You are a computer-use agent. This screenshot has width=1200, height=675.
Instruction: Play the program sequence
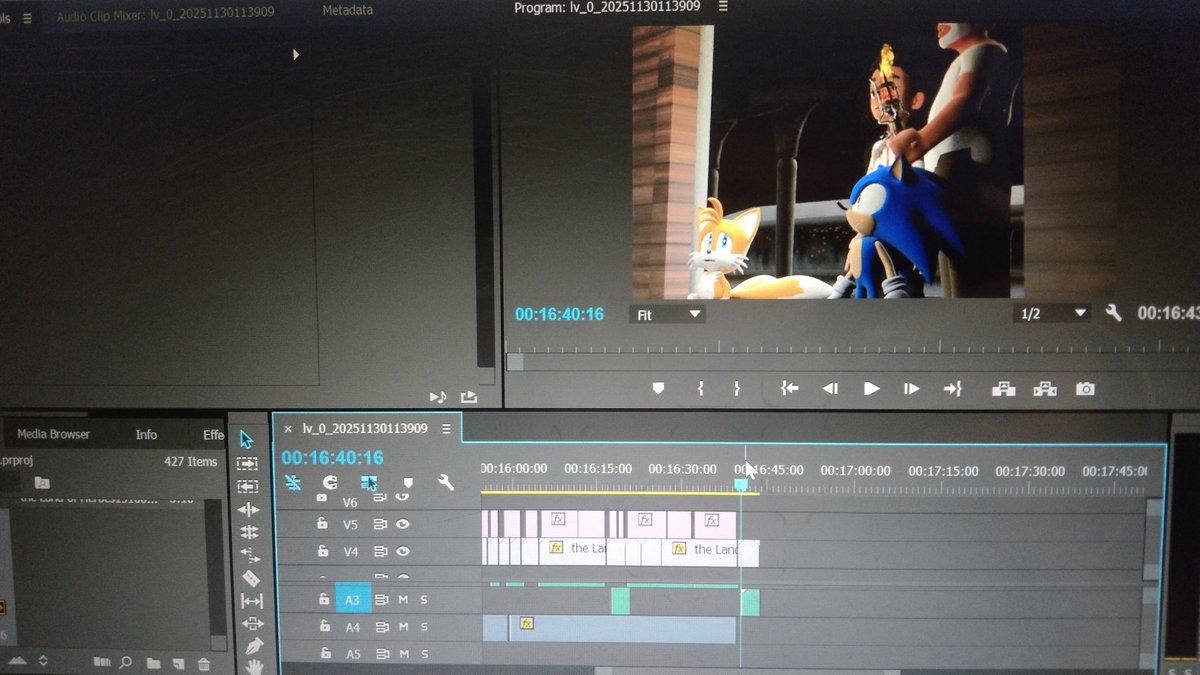coord(871,388)
